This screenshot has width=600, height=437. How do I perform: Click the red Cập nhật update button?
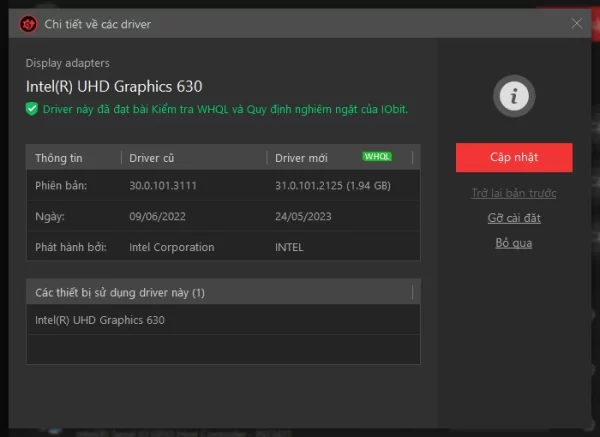(514, 157)
